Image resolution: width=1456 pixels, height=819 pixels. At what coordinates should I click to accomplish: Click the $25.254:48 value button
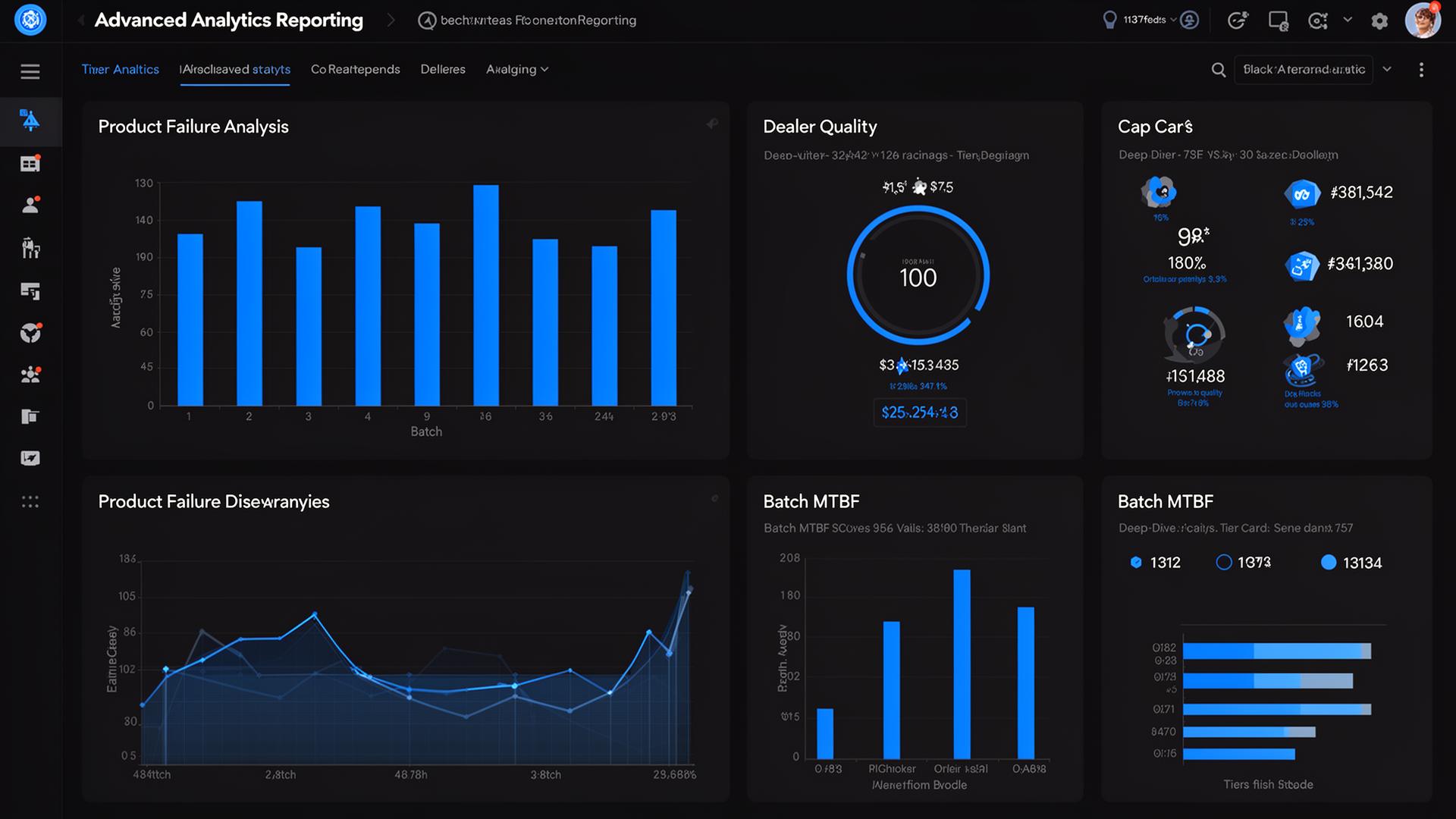click(920, 413)
